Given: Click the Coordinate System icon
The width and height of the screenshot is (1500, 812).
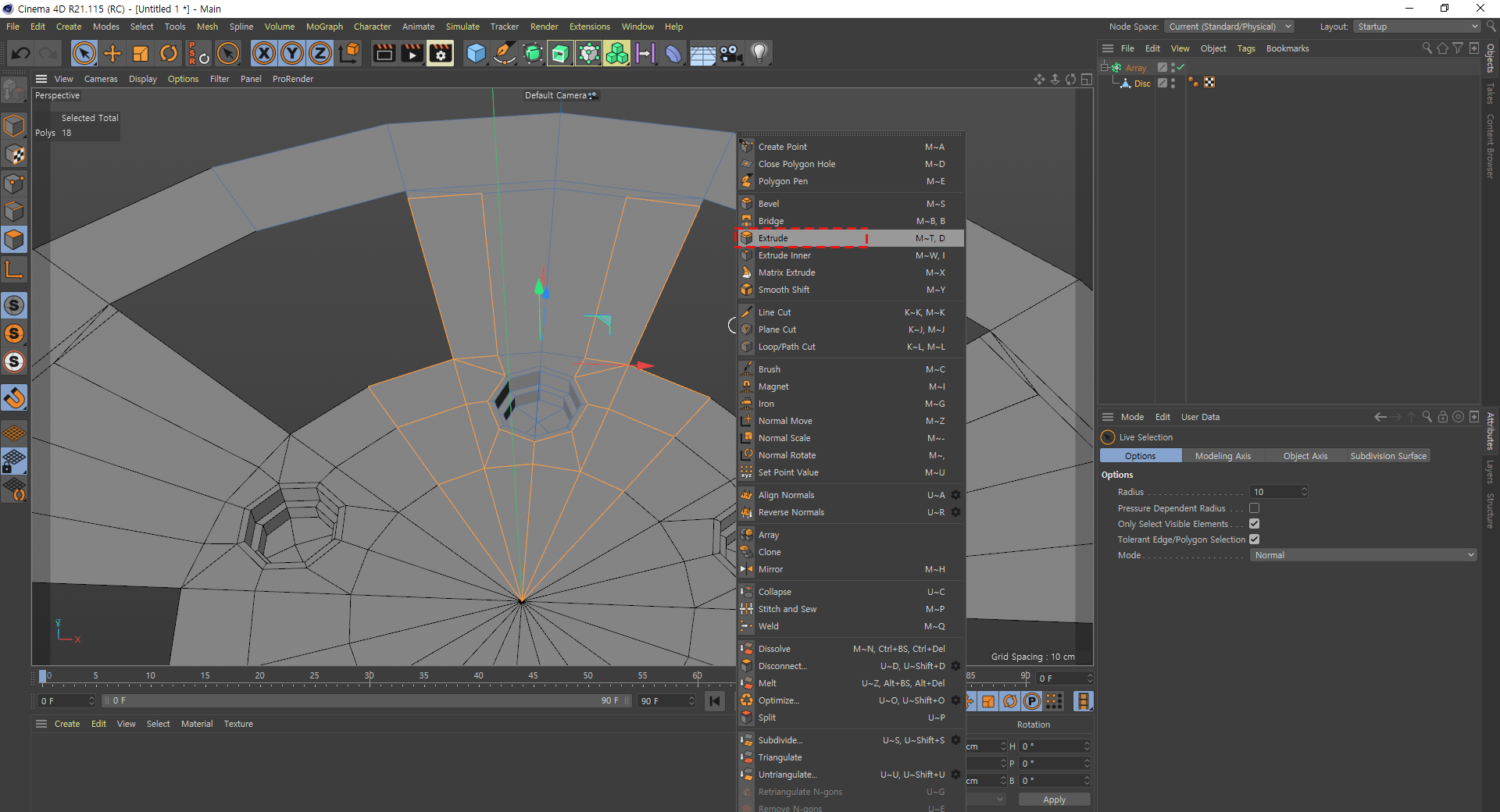Looking at the screenshot, I should click(350, 53).
